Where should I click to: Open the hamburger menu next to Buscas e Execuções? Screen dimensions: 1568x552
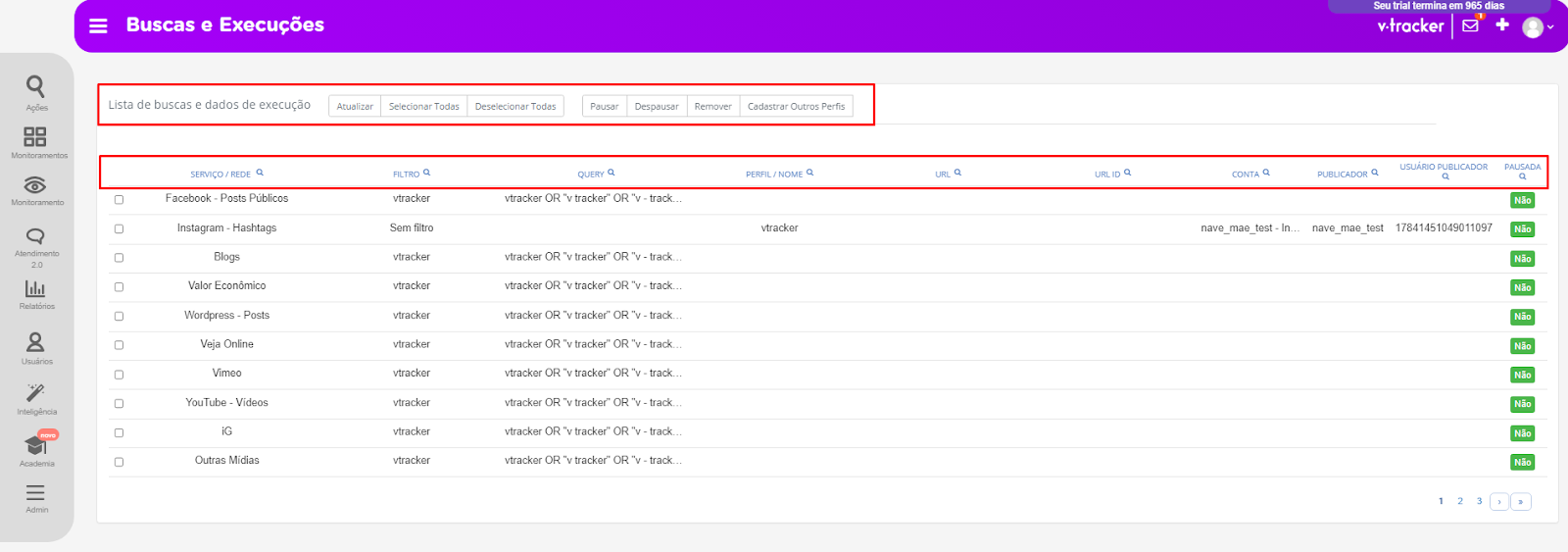(x=98, y=25)
